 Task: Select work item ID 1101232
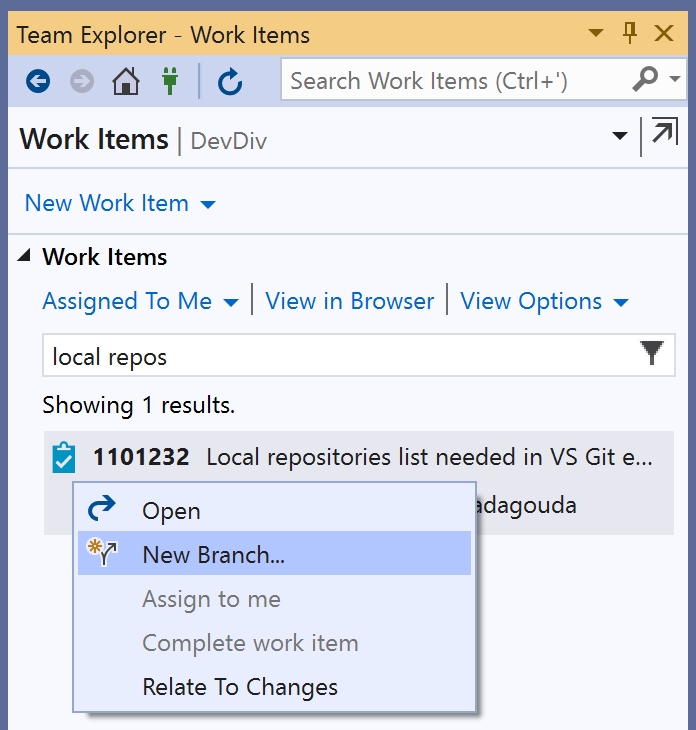pos(142,457)
